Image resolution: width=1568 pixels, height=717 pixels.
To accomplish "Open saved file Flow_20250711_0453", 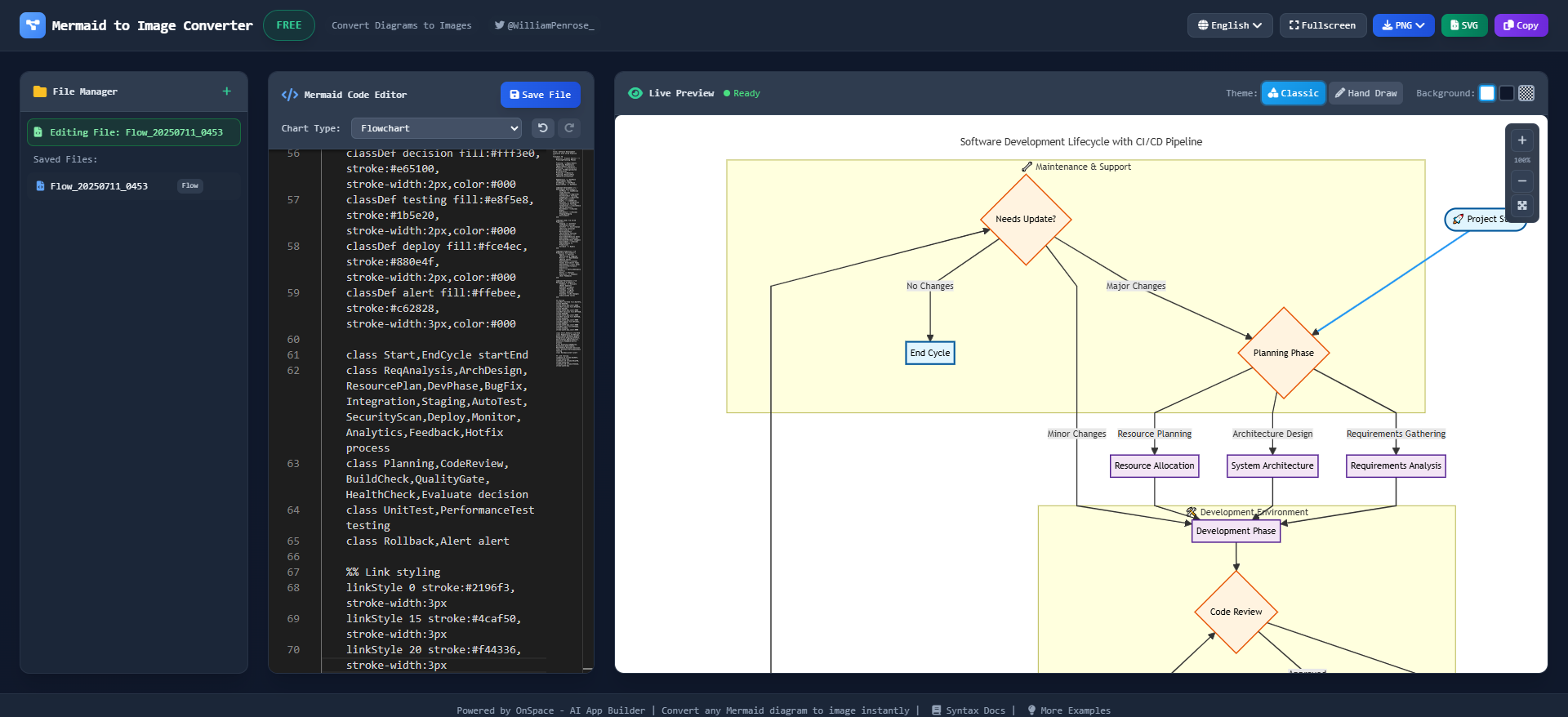I will pos(134,186).
